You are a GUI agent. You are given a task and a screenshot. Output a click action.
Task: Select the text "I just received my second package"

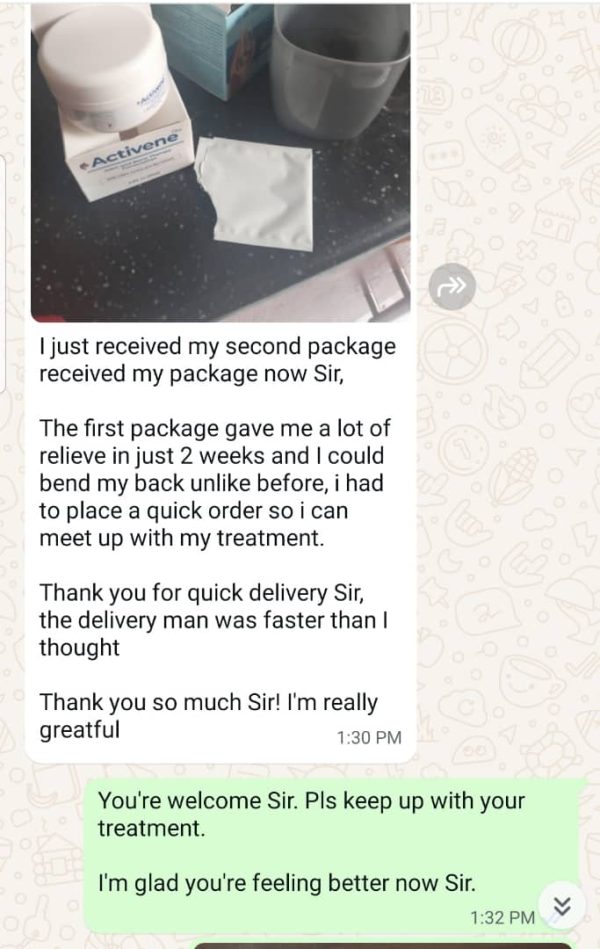(x=217, y=347)
